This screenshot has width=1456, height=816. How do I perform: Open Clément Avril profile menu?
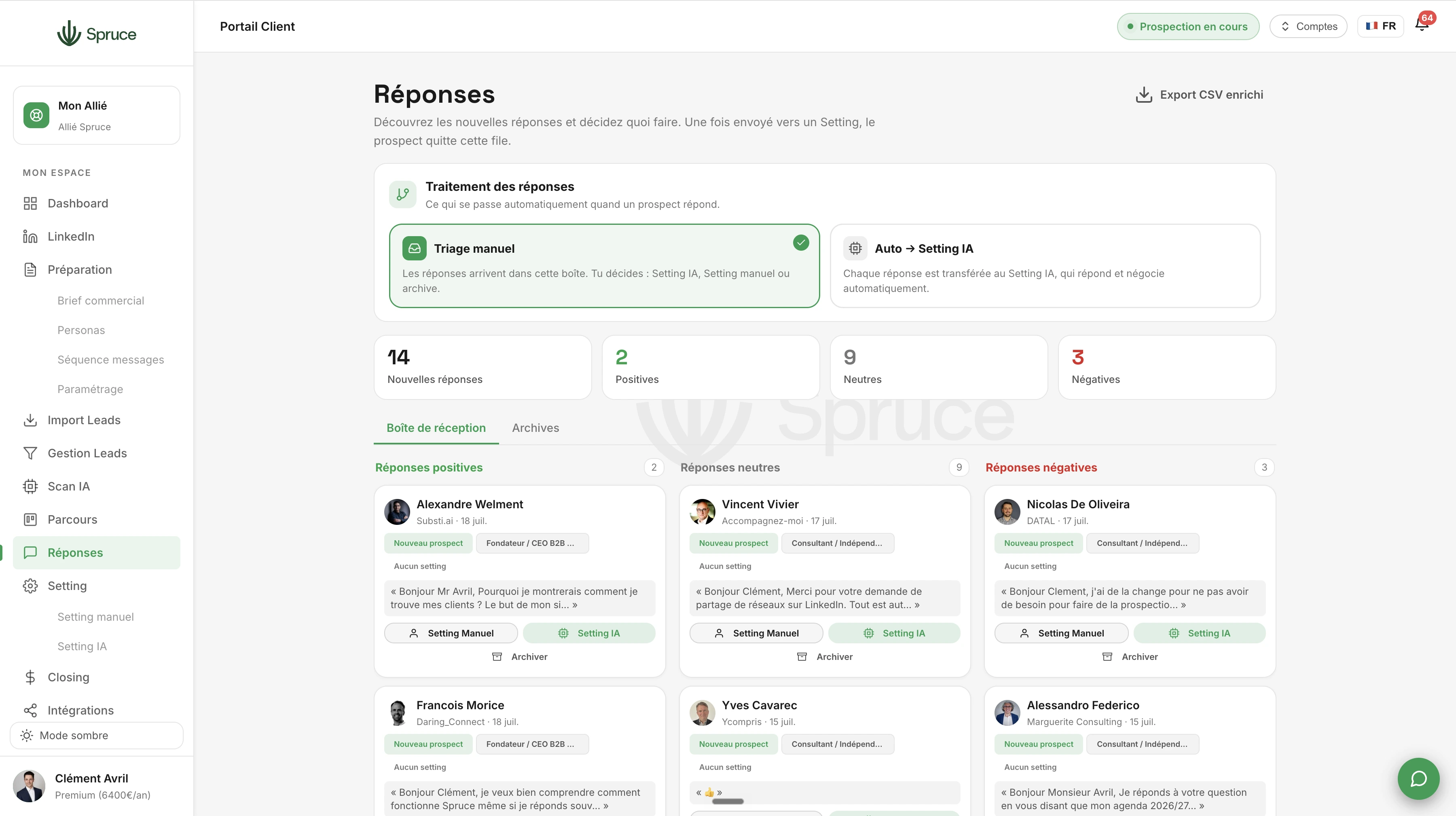coord(97,786)
